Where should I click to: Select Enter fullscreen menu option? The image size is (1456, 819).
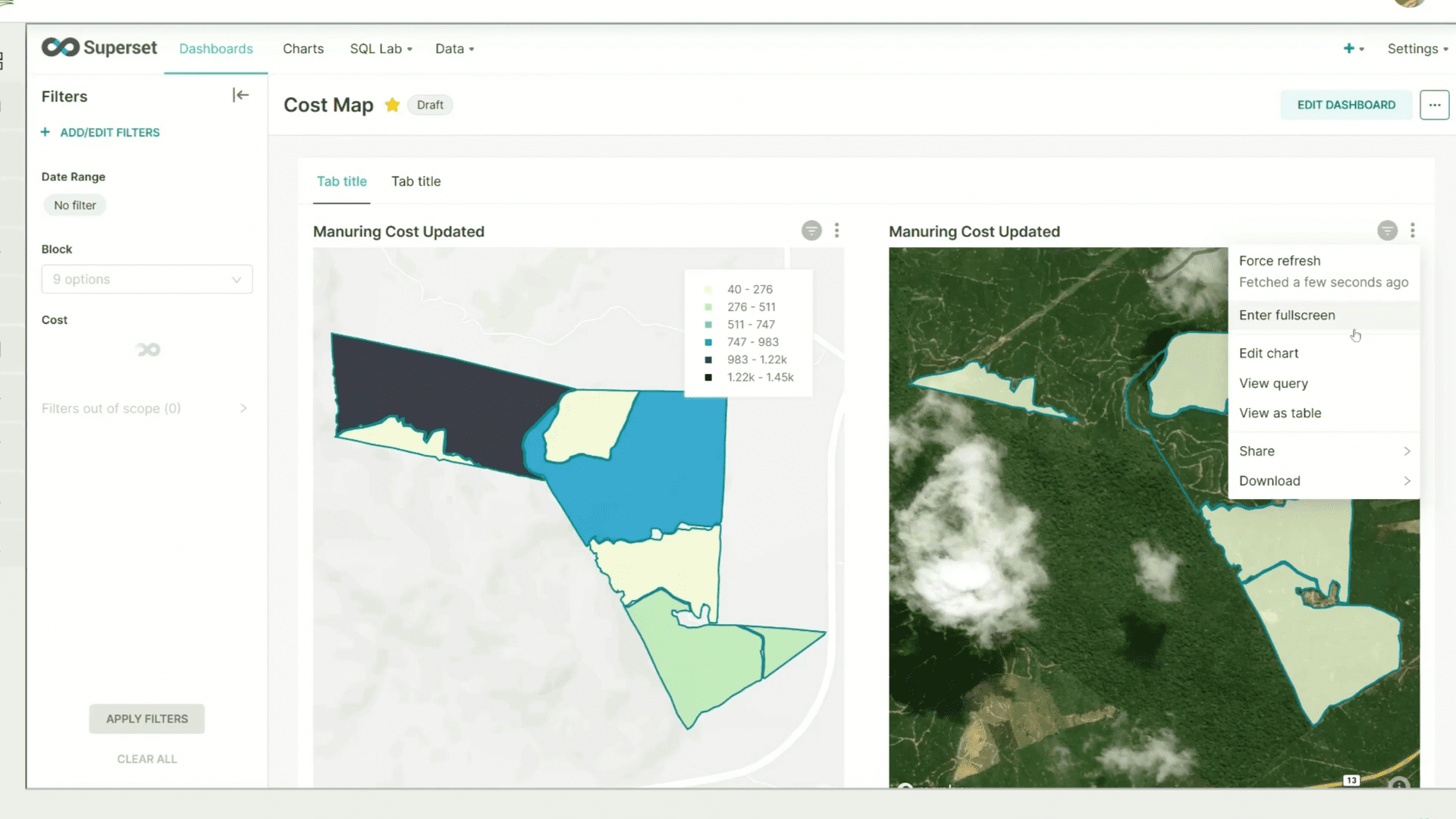pos(1287,315)
